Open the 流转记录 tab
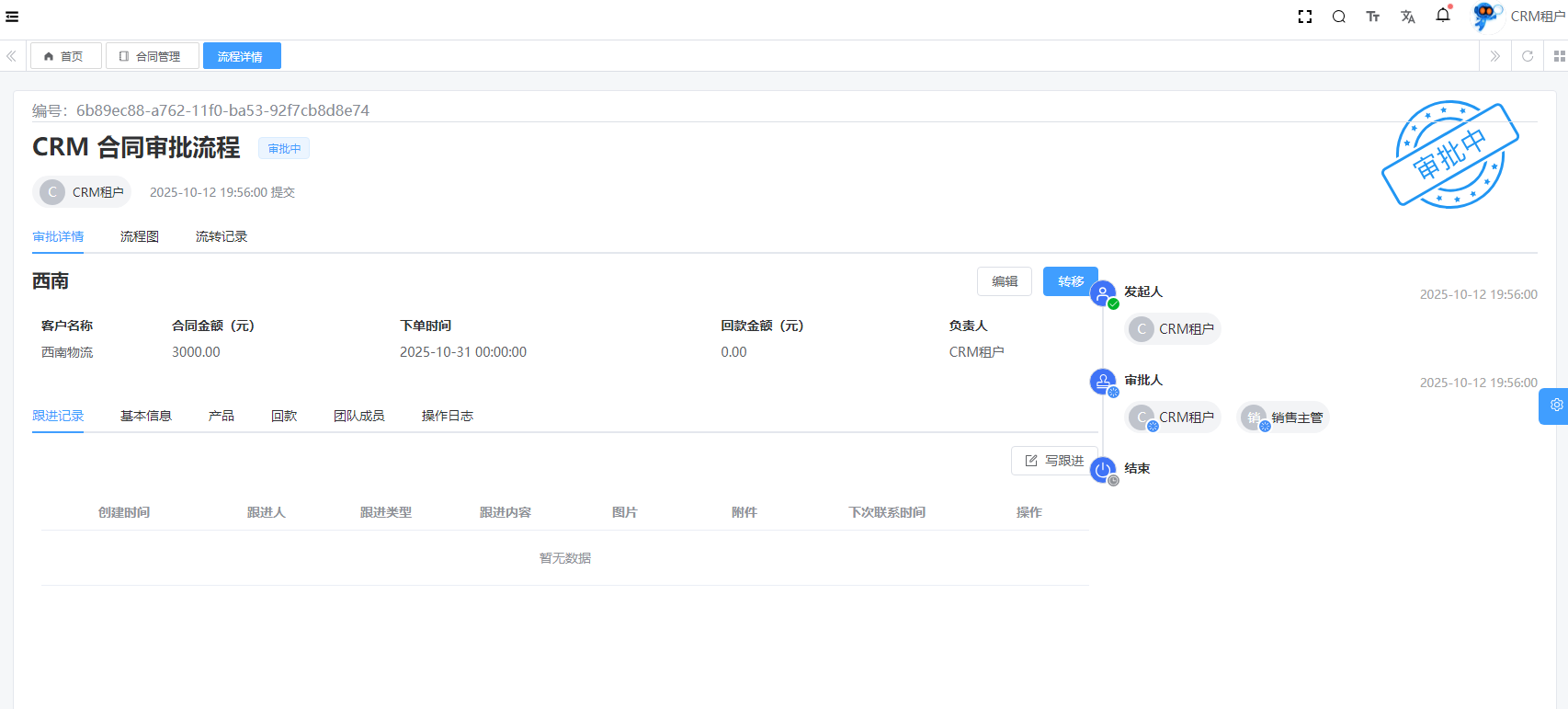The height and width of the screenshot is (709, 1568). (x=221, y=236)
